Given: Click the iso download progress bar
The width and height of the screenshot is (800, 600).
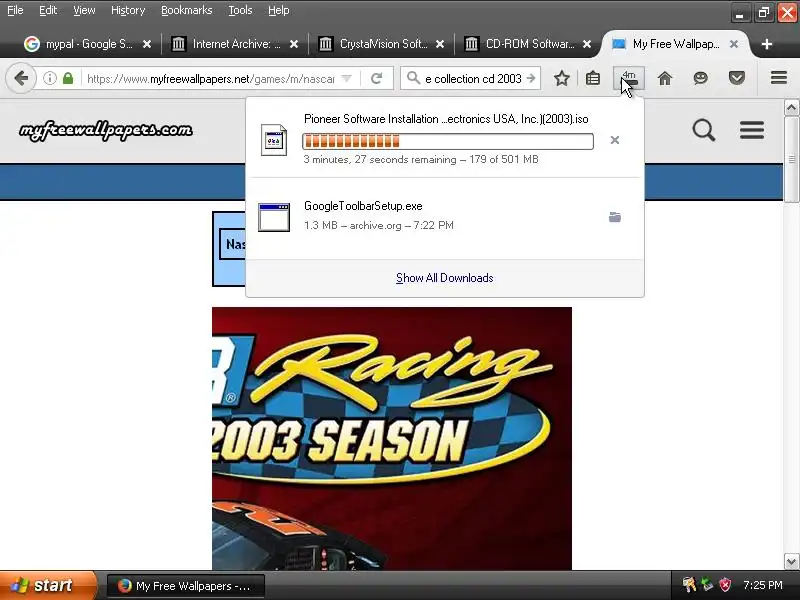Looking at the screenshot, I should (x=447, y=141).
